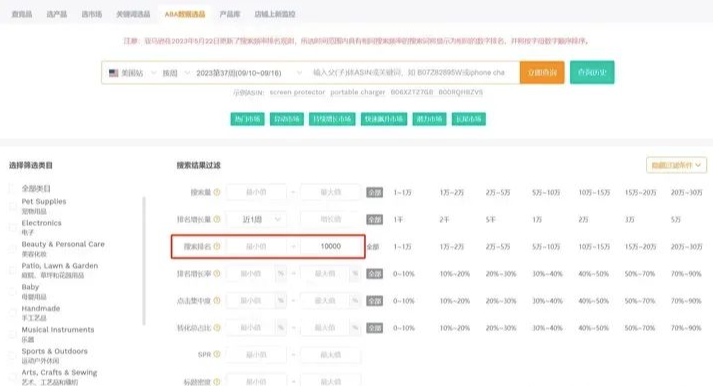Switch to the 店铺上新监控 tab
713x386 pixels.
[275, 14]
